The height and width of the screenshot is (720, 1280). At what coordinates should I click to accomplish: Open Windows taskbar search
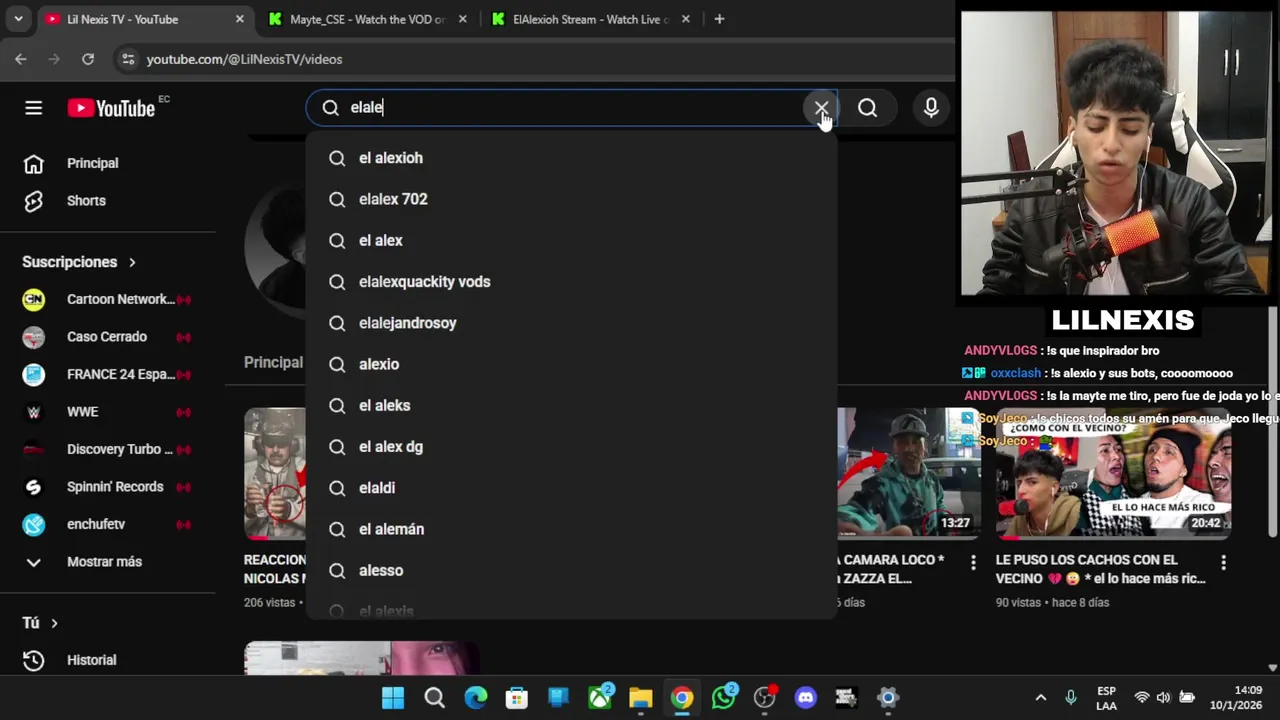click(x=434, y=697)
